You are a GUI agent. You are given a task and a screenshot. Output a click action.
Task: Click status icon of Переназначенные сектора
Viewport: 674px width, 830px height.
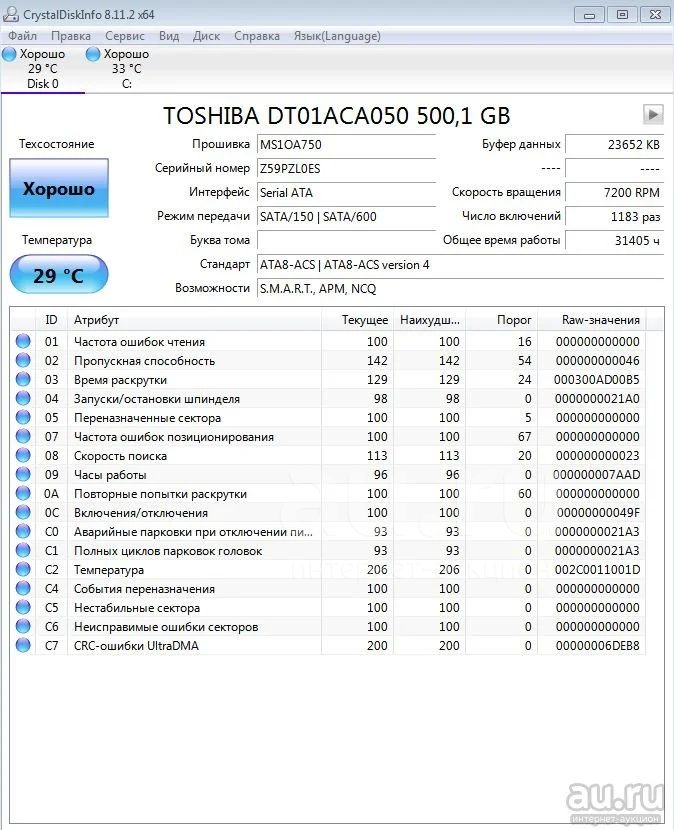[x=23, y=418]
